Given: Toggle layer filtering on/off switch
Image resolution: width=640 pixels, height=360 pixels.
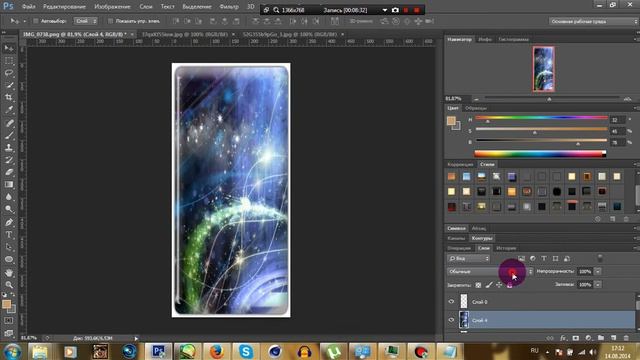Looking at the screenshot, I should point(600,258).
